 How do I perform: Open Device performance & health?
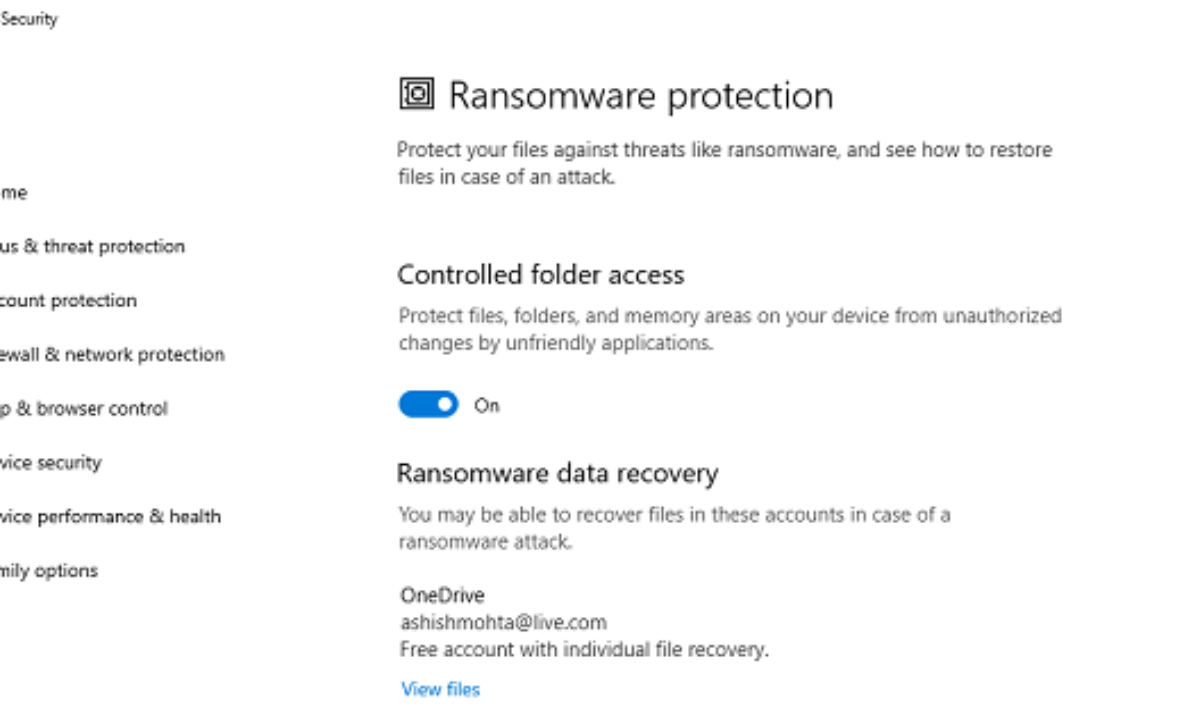pyautogui.click(x=110, y=516)
